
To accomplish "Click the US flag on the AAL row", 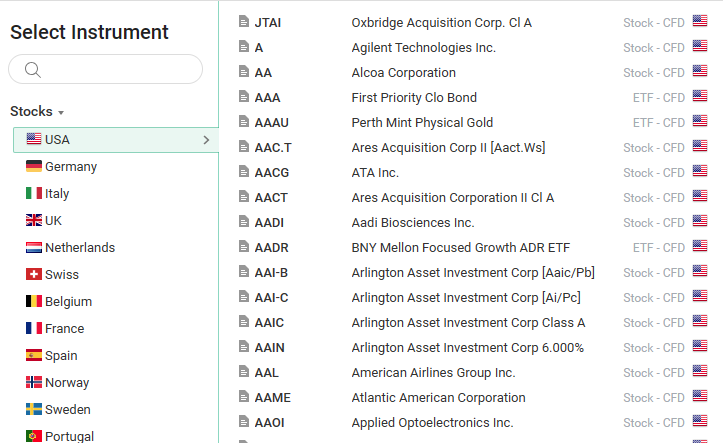I will coord(700,372).
